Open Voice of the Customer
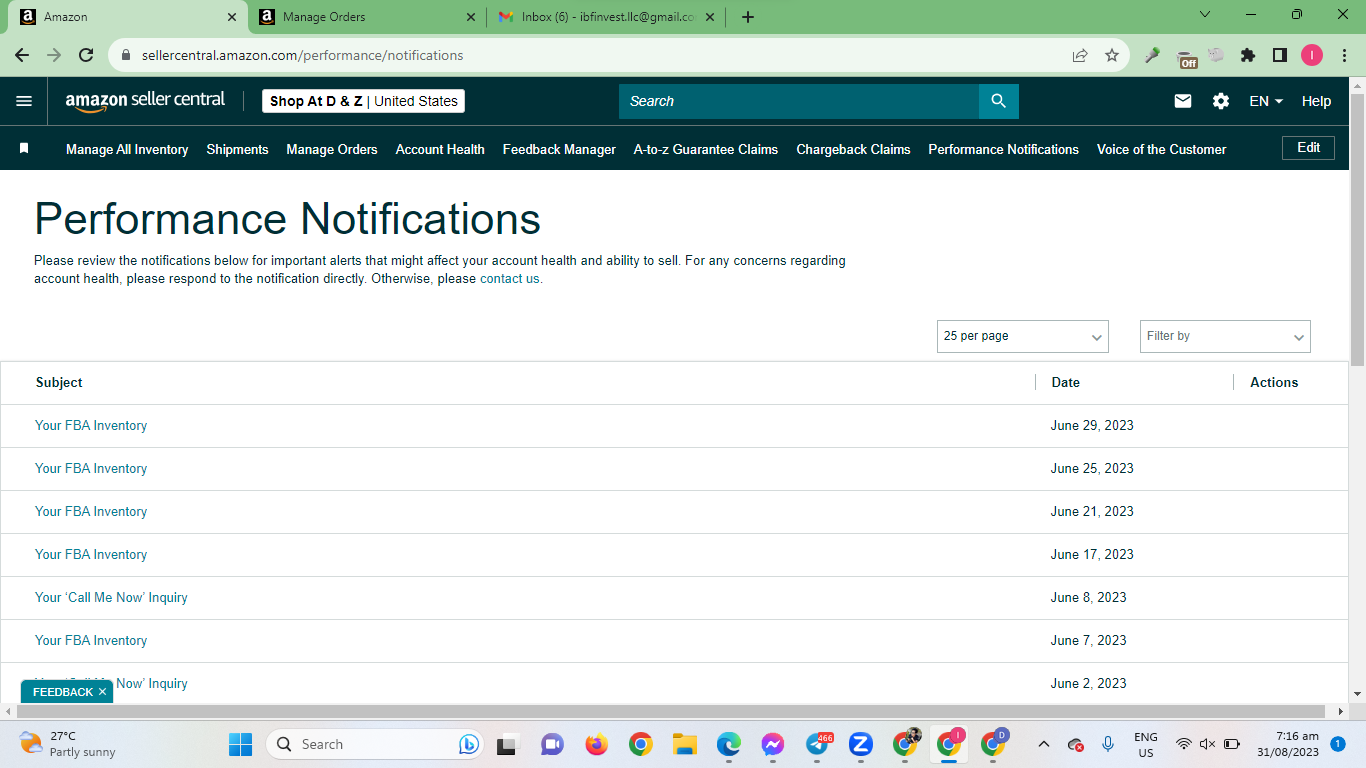 pos(1161,149)
